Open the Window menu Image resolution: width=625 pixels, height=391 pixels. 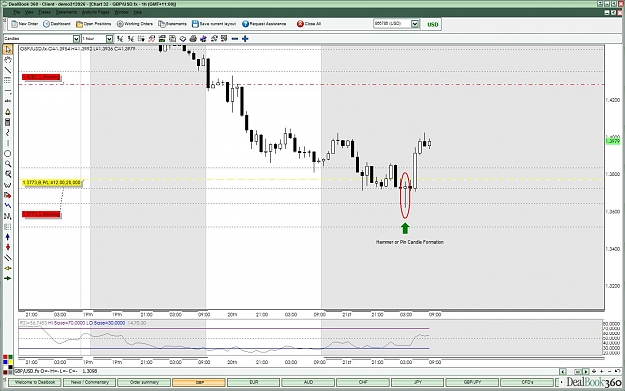tap(122, 12)
